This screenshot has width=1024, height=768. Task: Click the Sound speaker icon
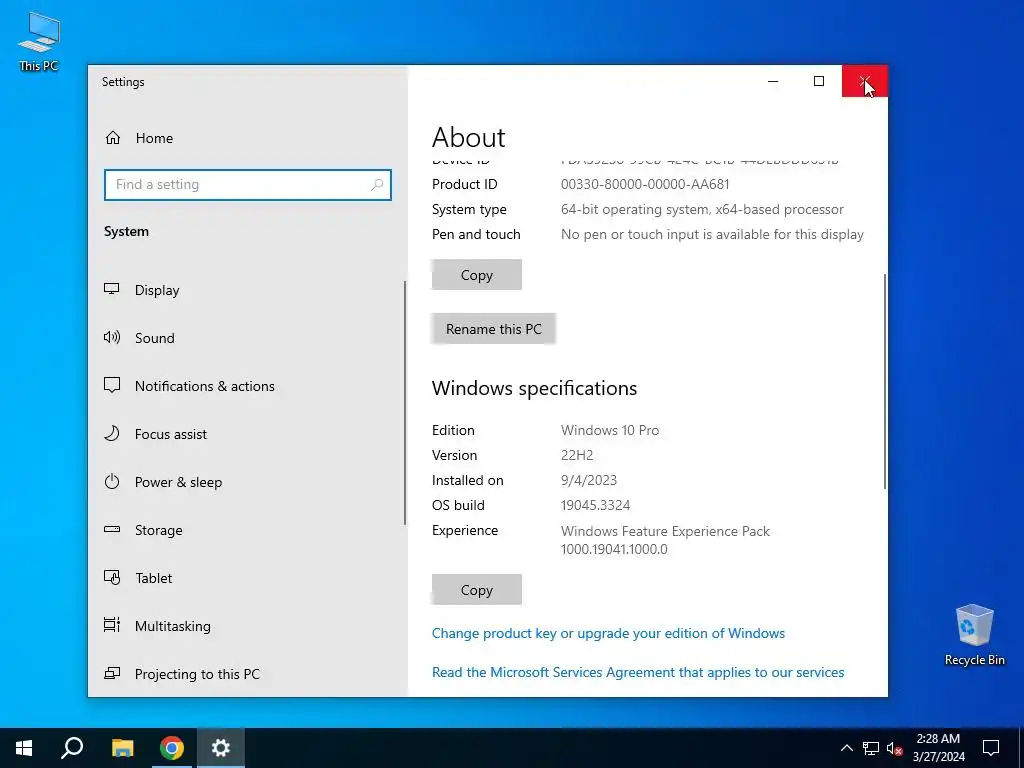click(x=112, y=338)
